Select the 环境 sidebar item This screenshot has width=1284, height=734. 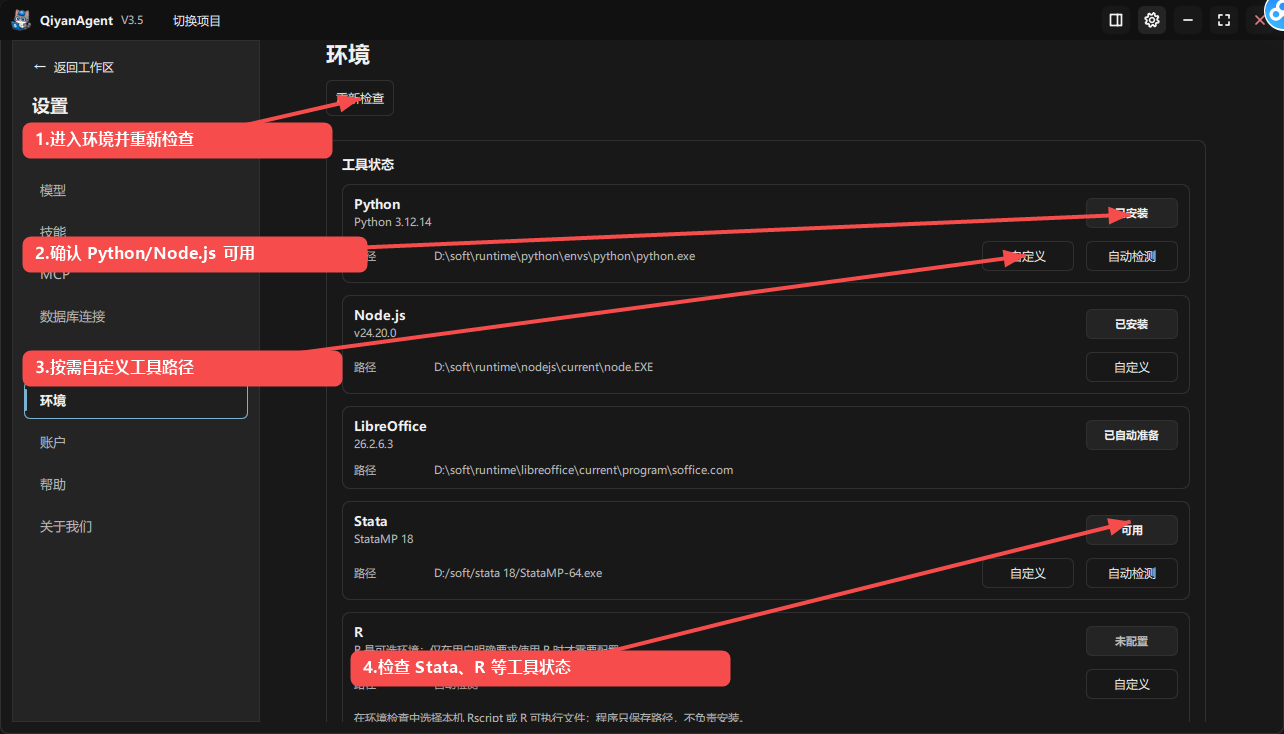pyautogui.click(x=136, y=400)
